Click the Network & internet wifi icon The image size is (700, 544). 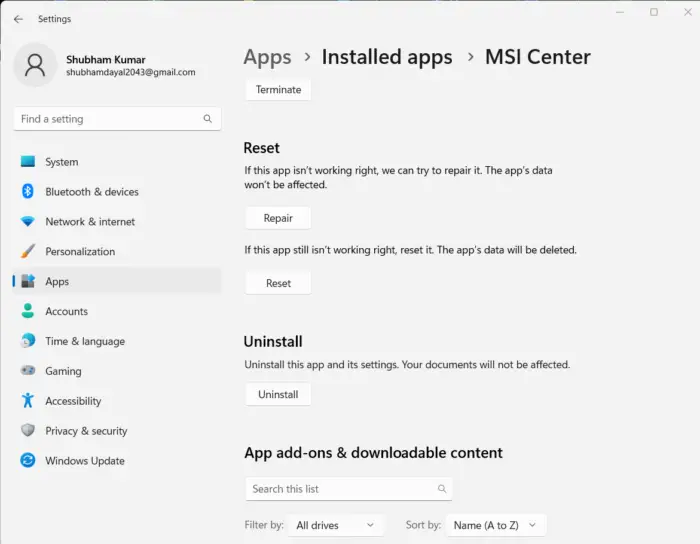(28, 221)
